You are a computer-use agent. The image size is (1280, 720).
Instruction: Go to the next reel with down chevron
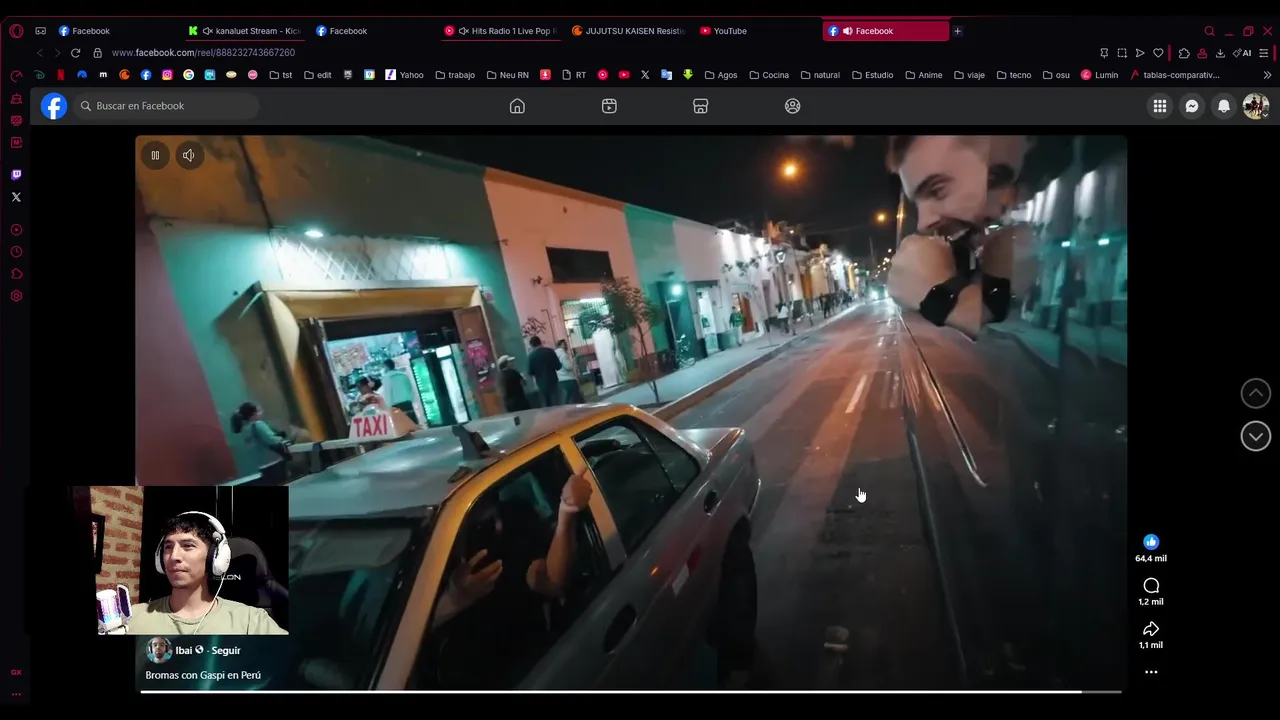point(1256,436)
